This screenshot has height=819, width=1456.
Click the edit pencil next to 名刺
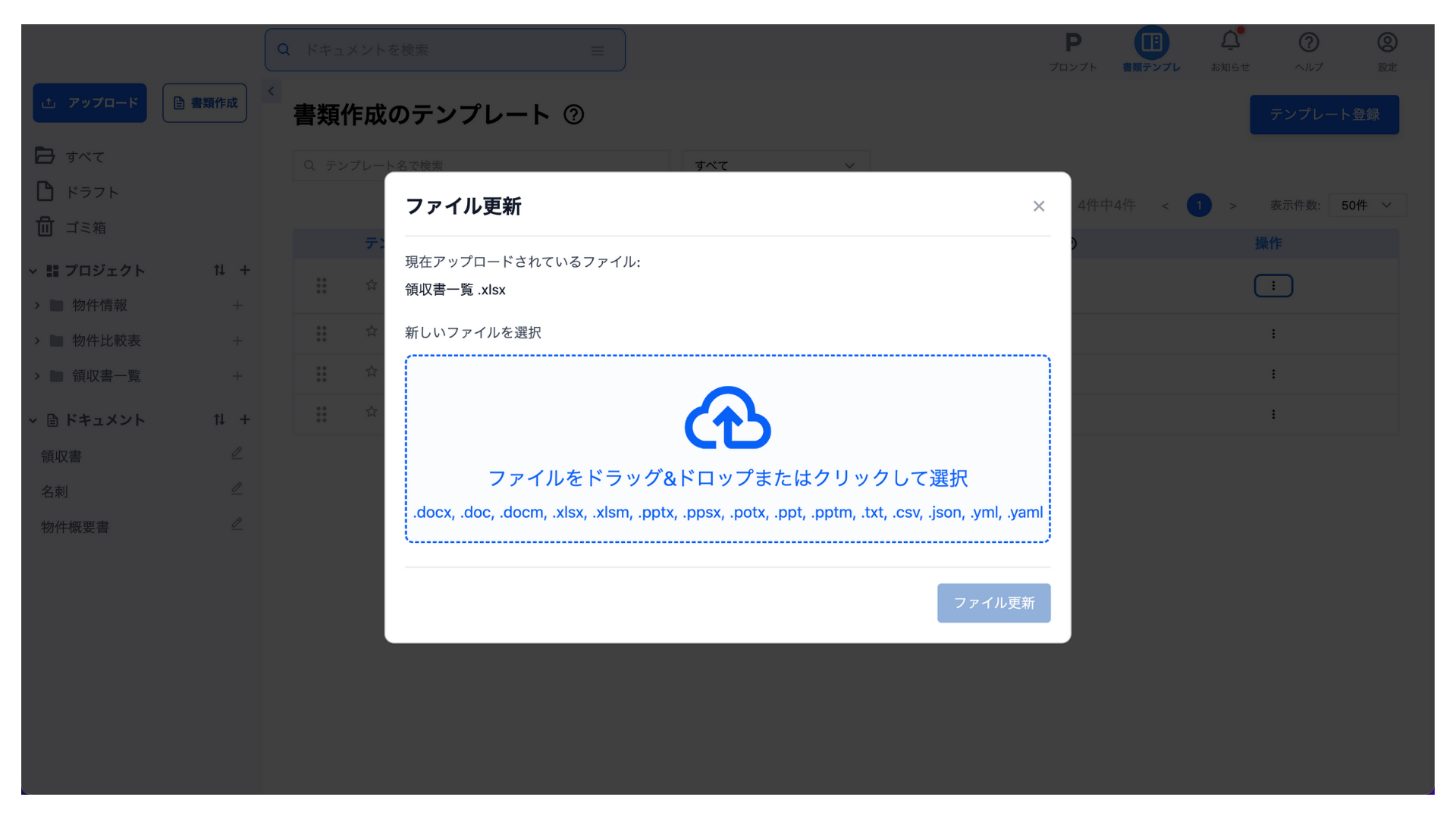[237, 489]
